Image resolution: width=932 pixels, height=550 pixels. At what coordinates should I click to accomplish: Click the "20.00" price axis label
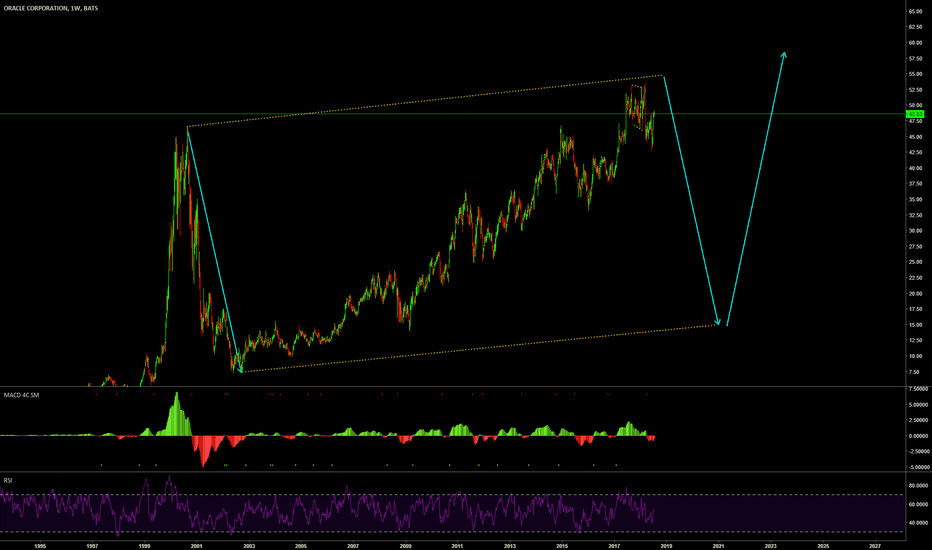[915, 294]
